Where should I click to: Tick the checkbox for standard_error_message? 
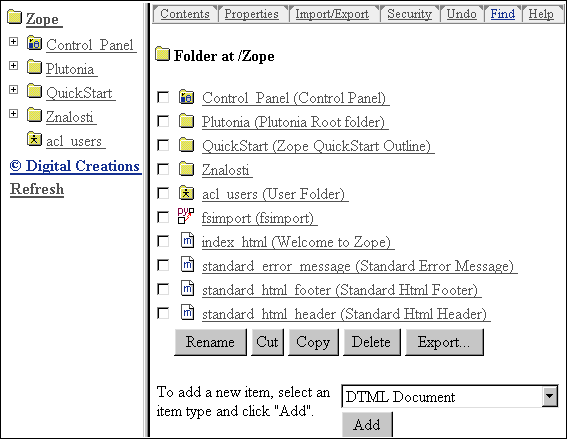click(x=163, y=265)
